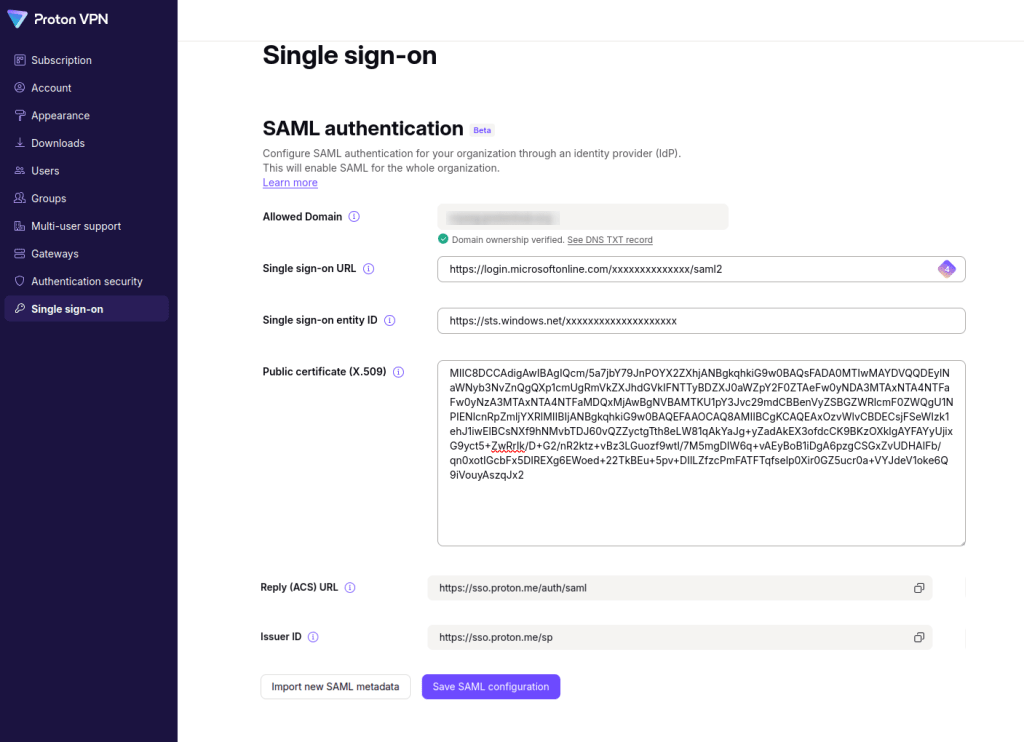Click the Single sign-on entity ID info icon

pos(390,320)
